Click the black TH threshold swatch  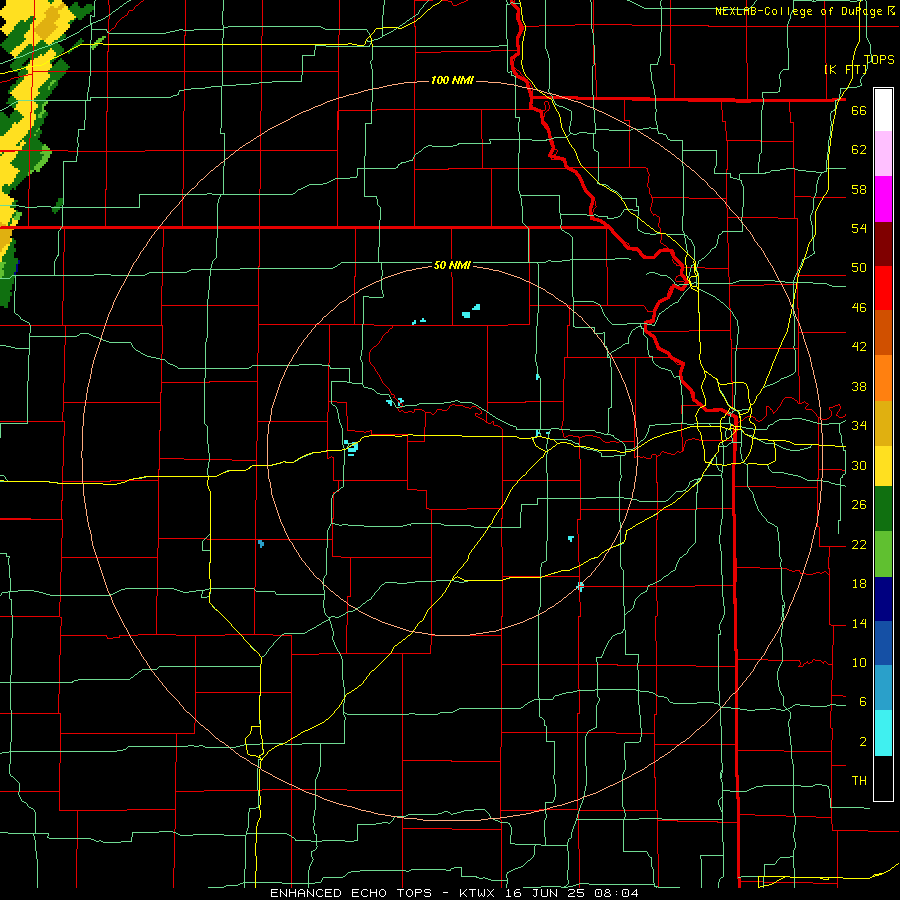click(883, 778)
